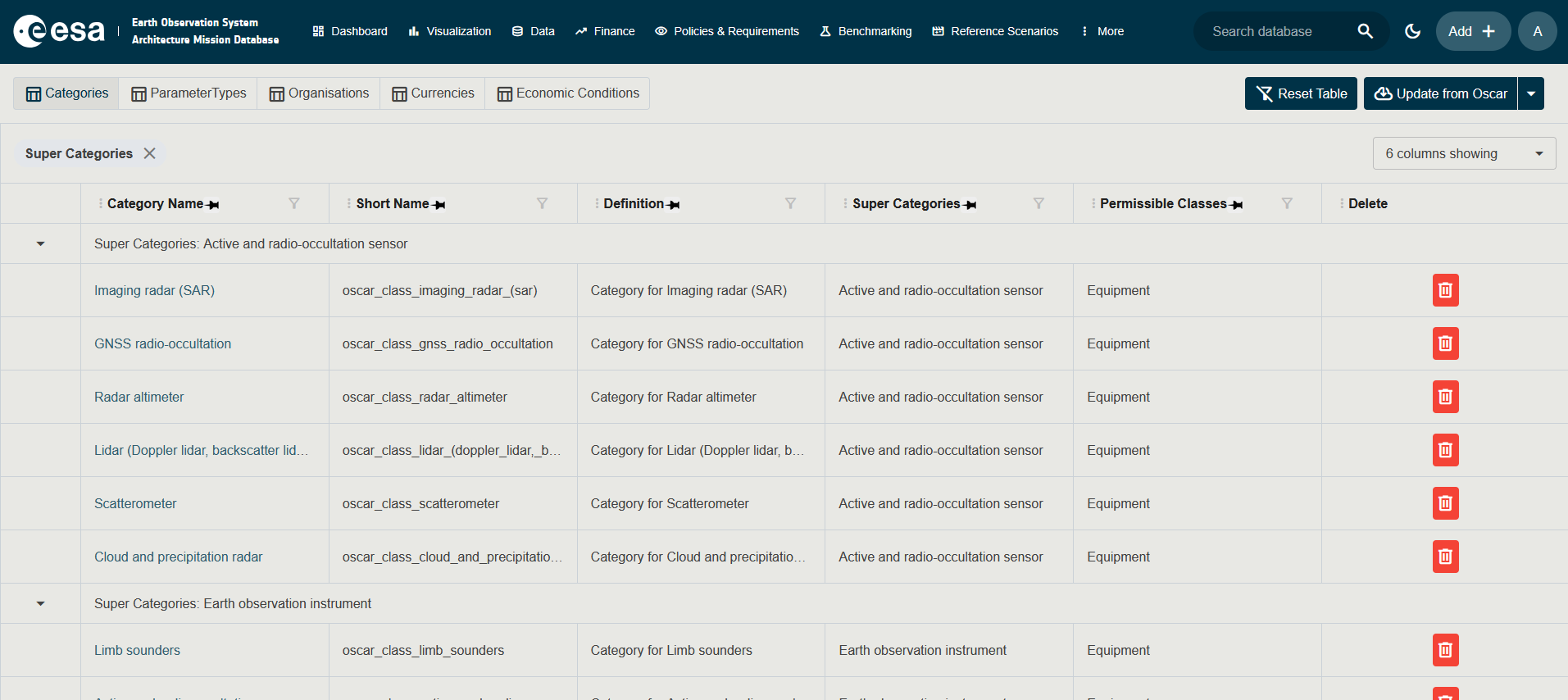1568x700 pixels.
Task: Unpin the Category Name column pin icon
Action: (x=213, y=205)
